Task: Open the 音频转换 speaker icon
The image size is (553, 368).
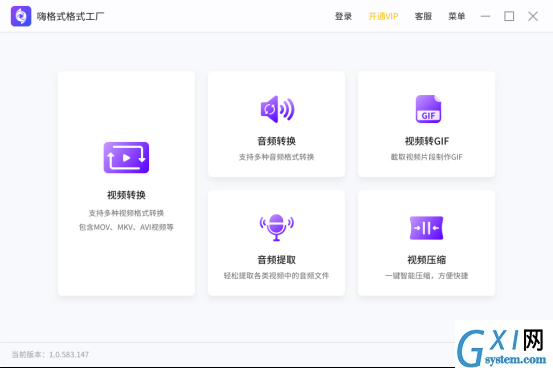Action: click(x=277, y=109)
